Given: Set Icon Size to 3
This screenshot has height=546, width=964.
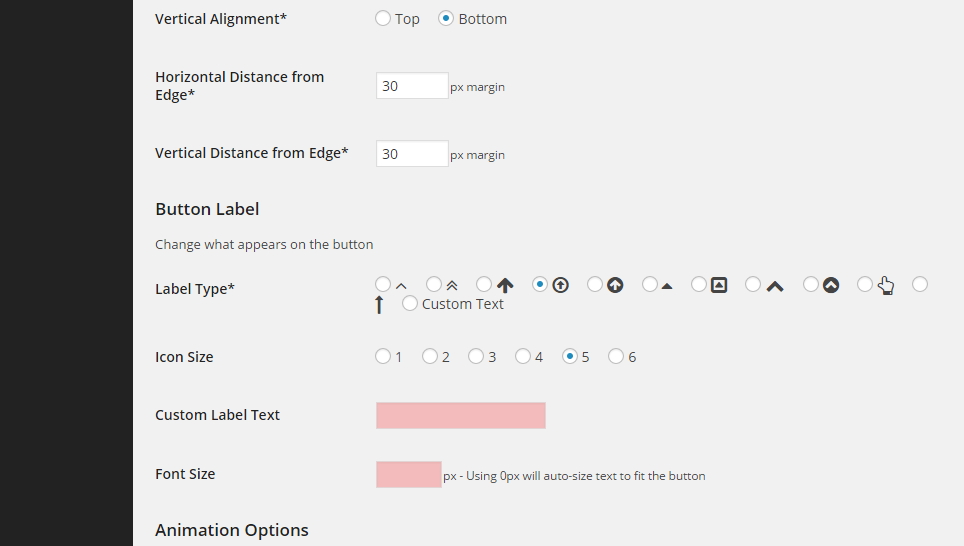Looking at the screenshot, I should tap(476, 356).
